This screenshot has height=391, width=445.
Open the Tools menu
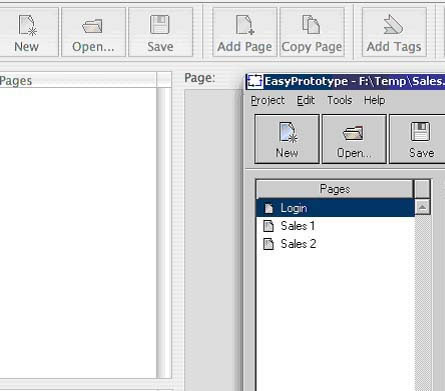click(339, 100)
